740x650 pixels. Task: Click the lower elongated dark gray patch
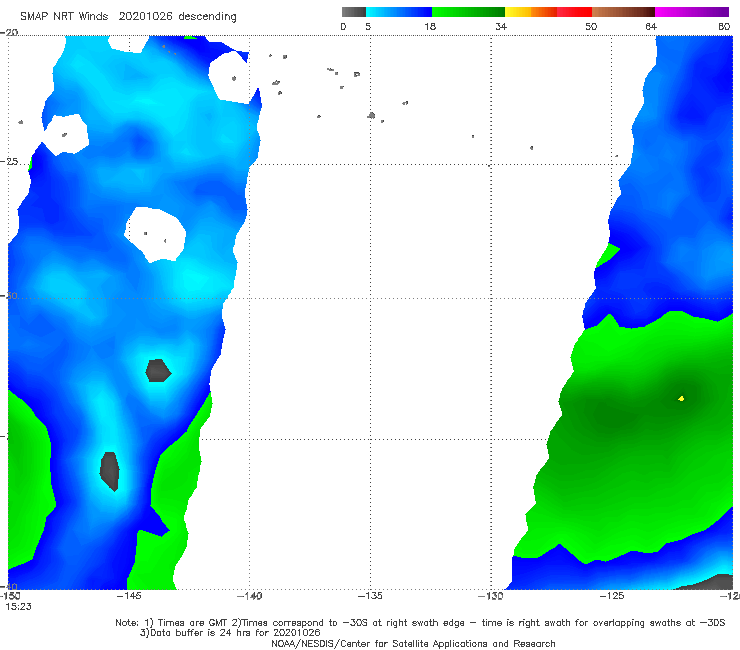pyautogui.click(x=109, y=471)
